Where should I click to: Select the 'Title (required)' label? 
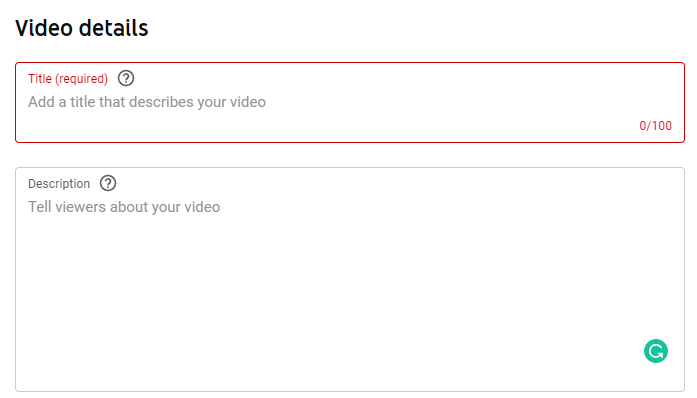(68, 79)
